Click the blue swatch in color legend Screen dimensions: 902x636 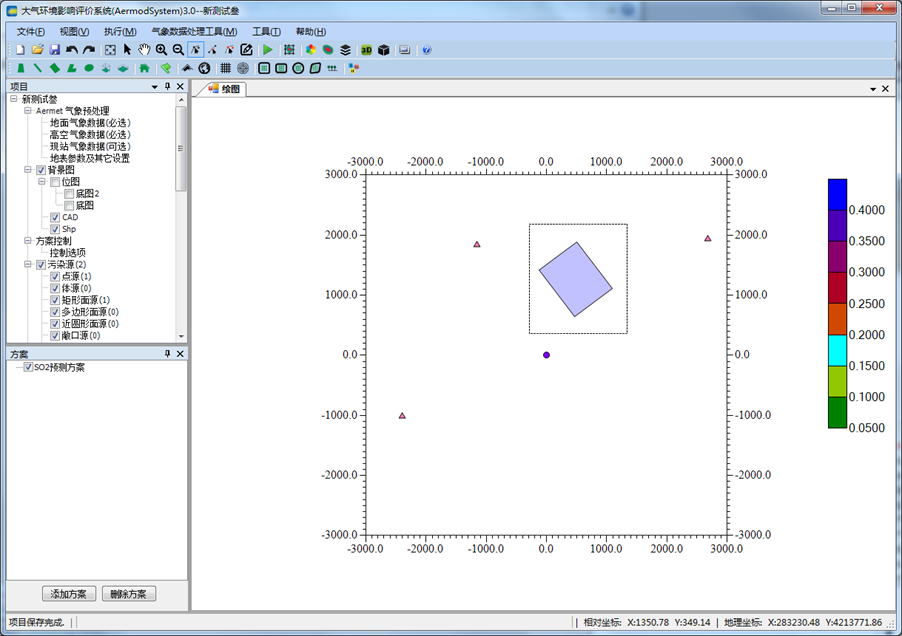(x=837, y=194)
